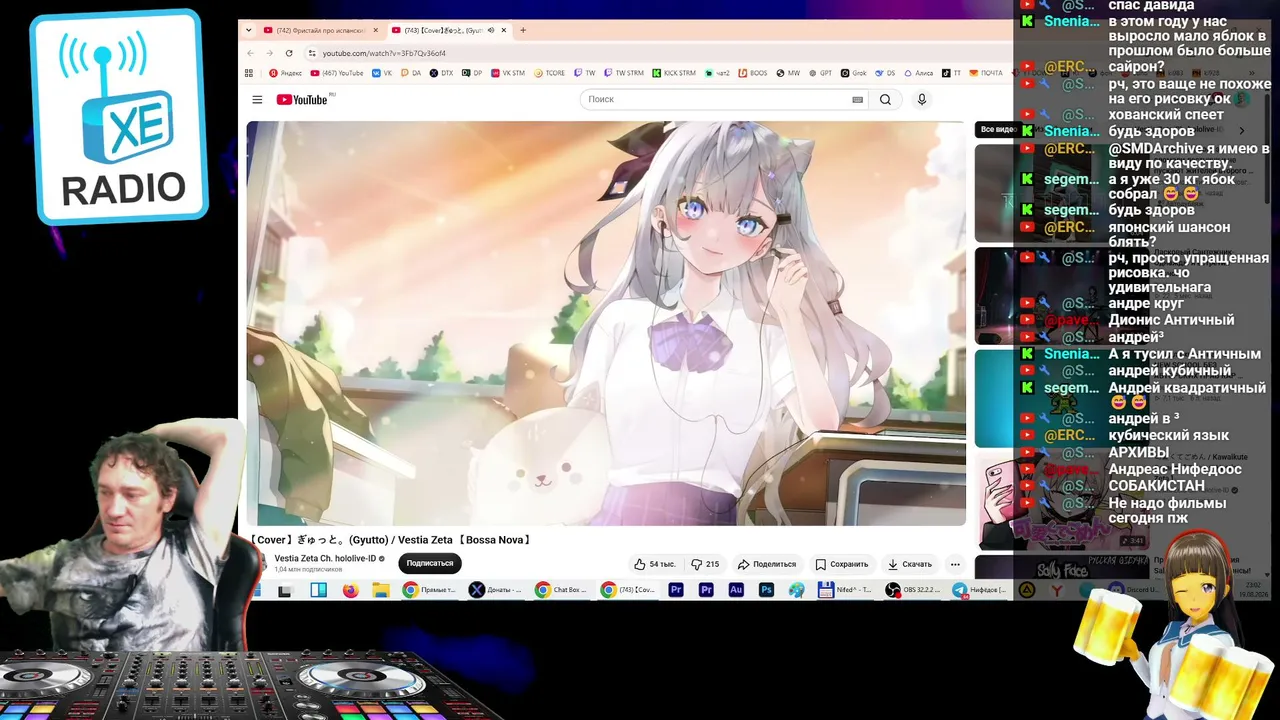Click the video player to pause playback
1280x720 pixels.
coord(606,323)
